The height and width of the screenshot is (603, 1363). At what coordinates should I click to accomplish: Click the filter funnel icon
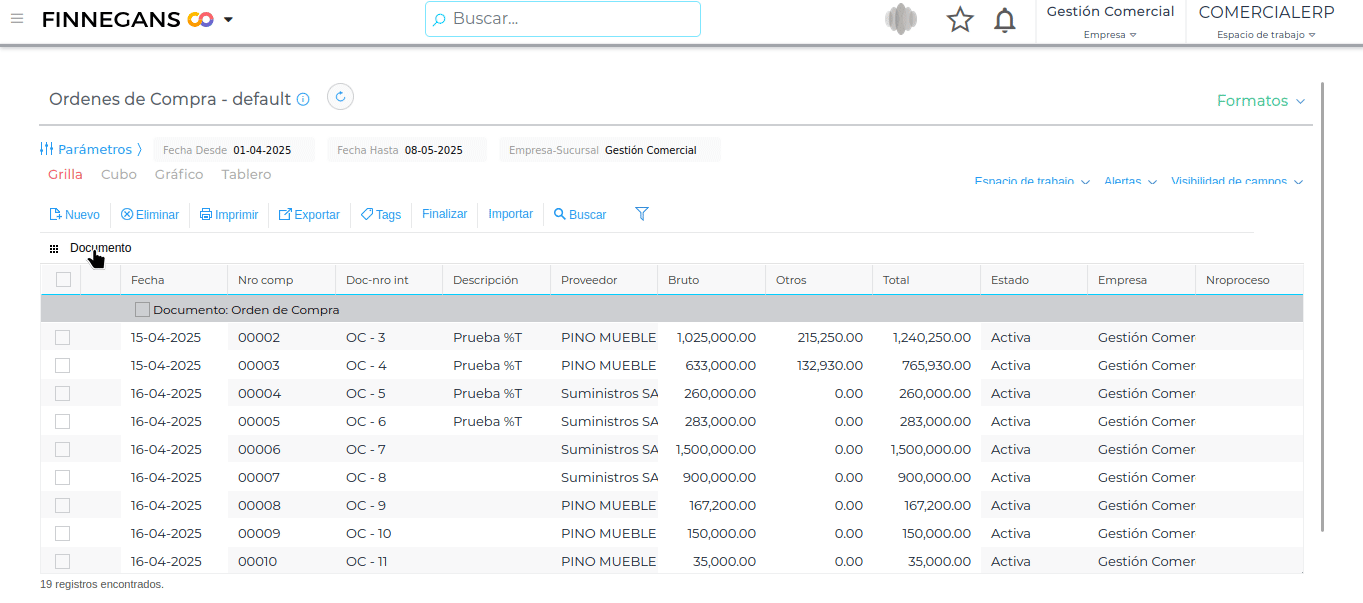click(x=642, y=214)
